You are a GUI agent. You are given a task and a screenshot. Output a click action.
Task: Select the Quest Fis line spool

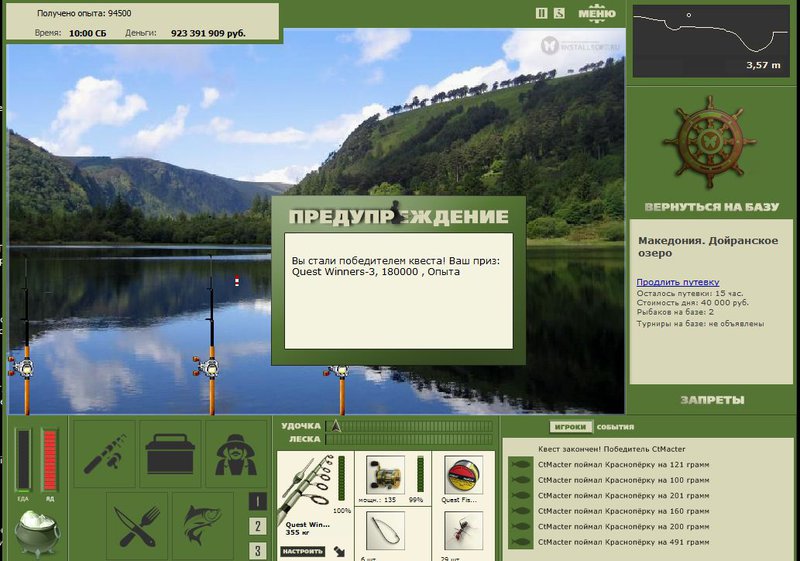[x=463, y=475]
